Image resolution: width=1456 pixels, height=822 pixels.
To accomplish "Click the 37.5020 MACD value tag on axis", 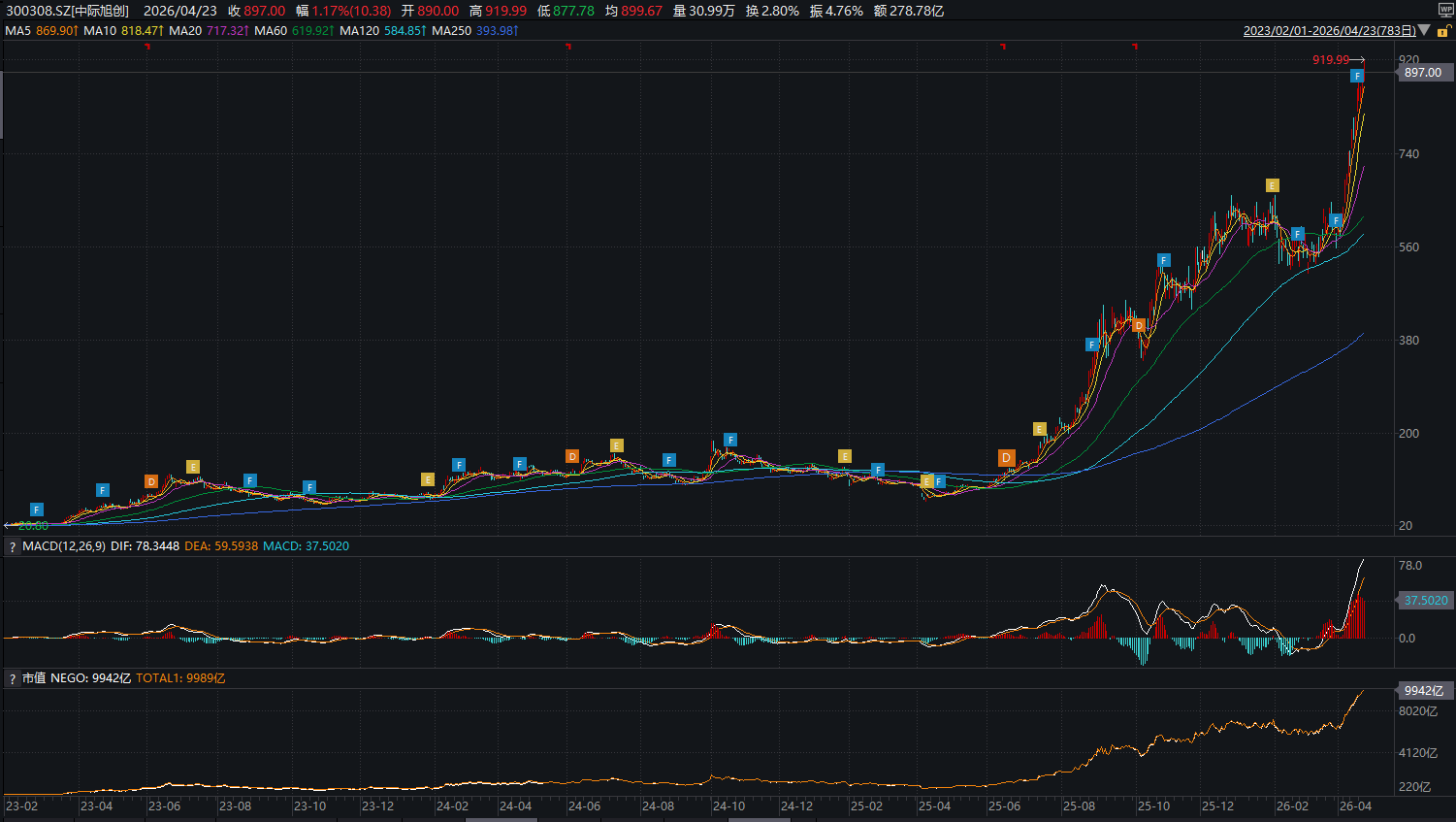I will [1425, 601].
